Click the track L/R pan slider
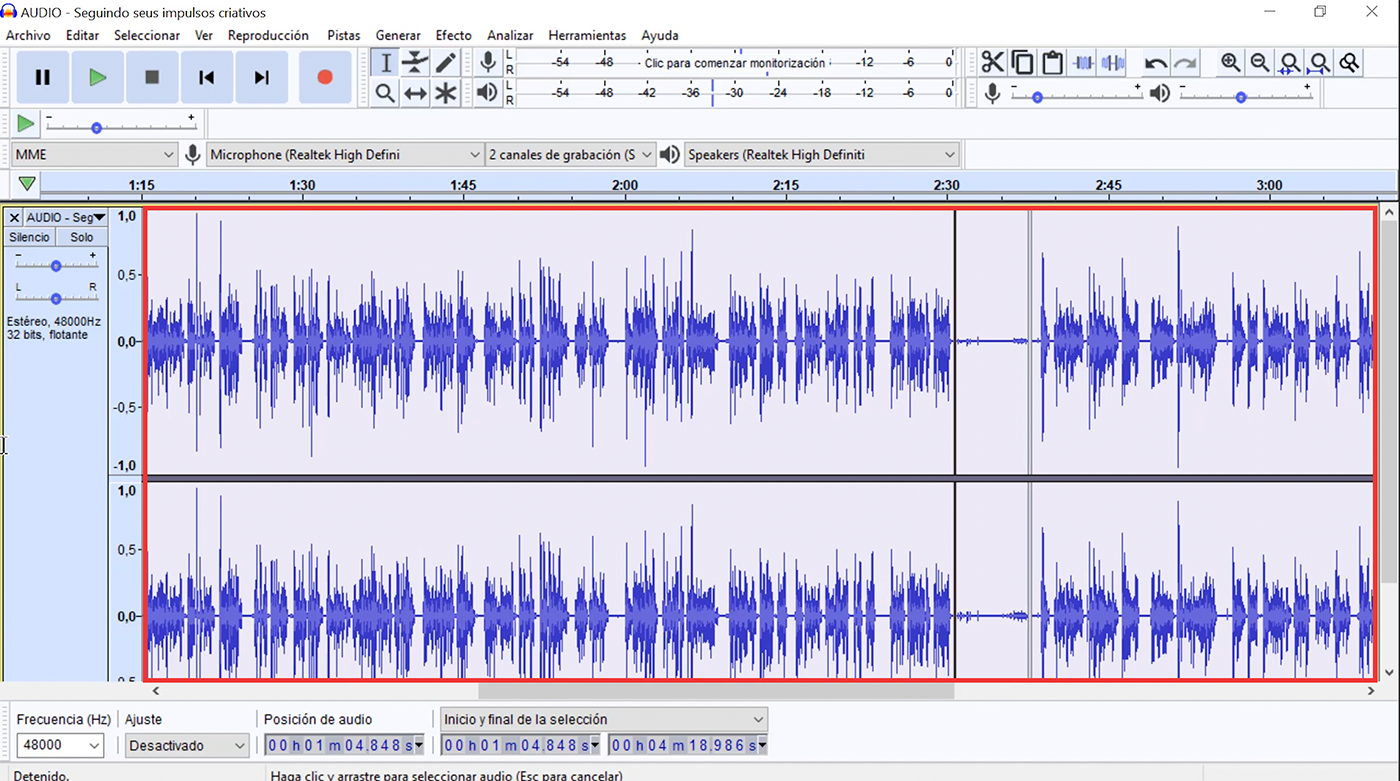The width and height of the screenshot is (1400, 781). click(x=56, y=298)
